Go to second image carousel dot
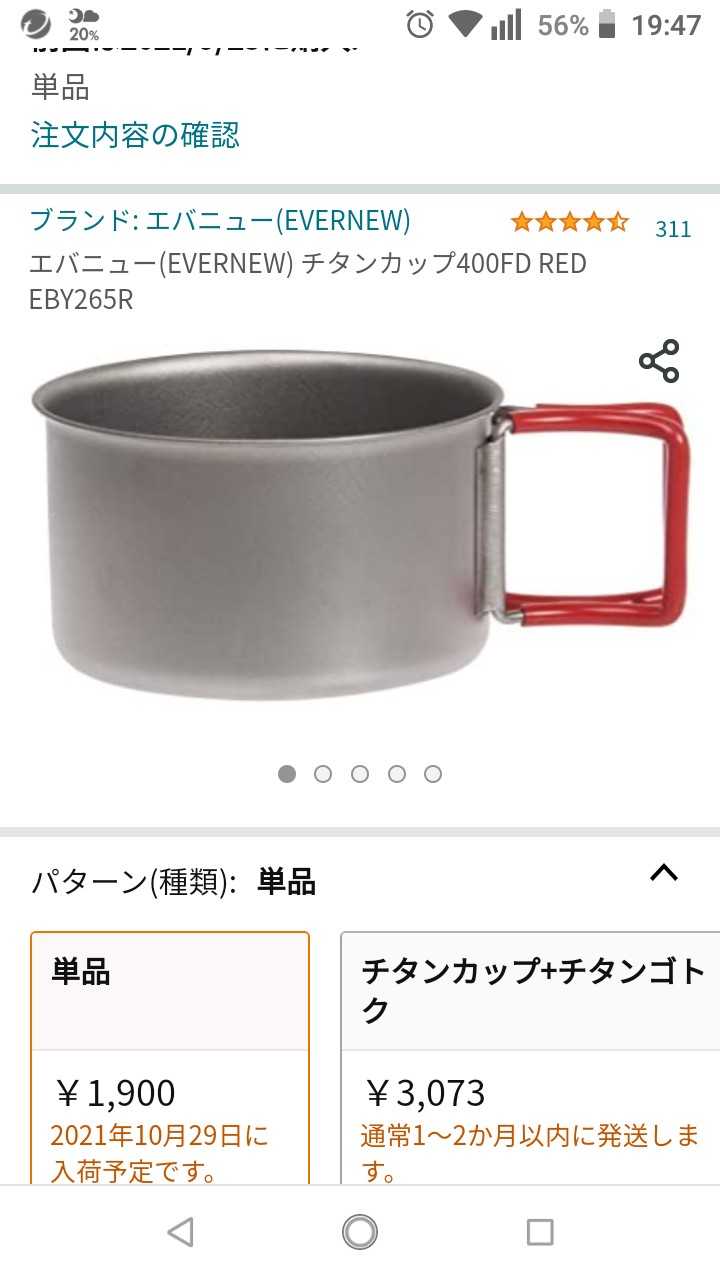 [x=323, y=774]
